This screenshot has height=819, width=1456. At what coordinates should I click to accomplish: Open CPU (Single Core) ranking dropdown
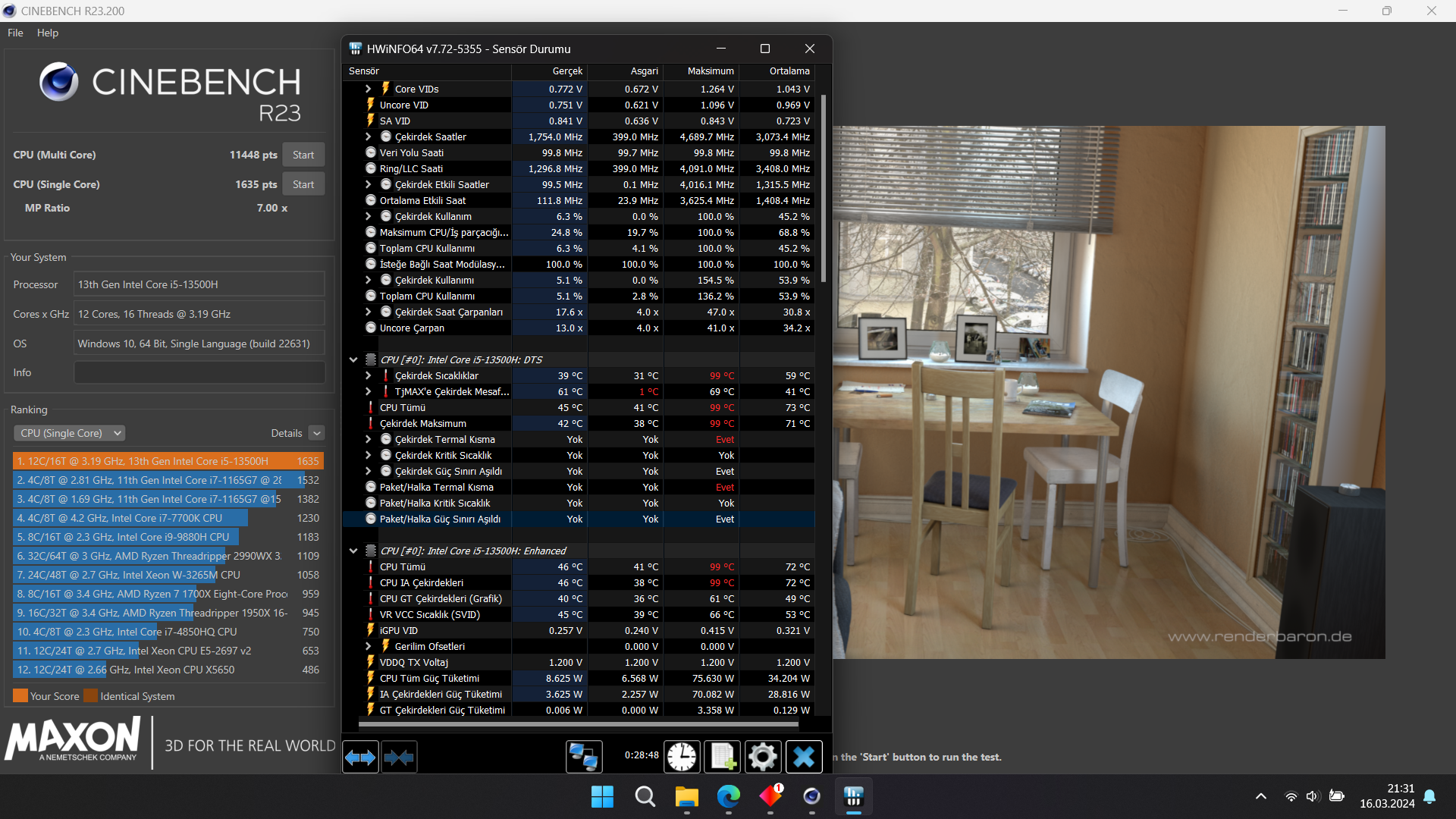pyautogui.click(x=70, y=433)
